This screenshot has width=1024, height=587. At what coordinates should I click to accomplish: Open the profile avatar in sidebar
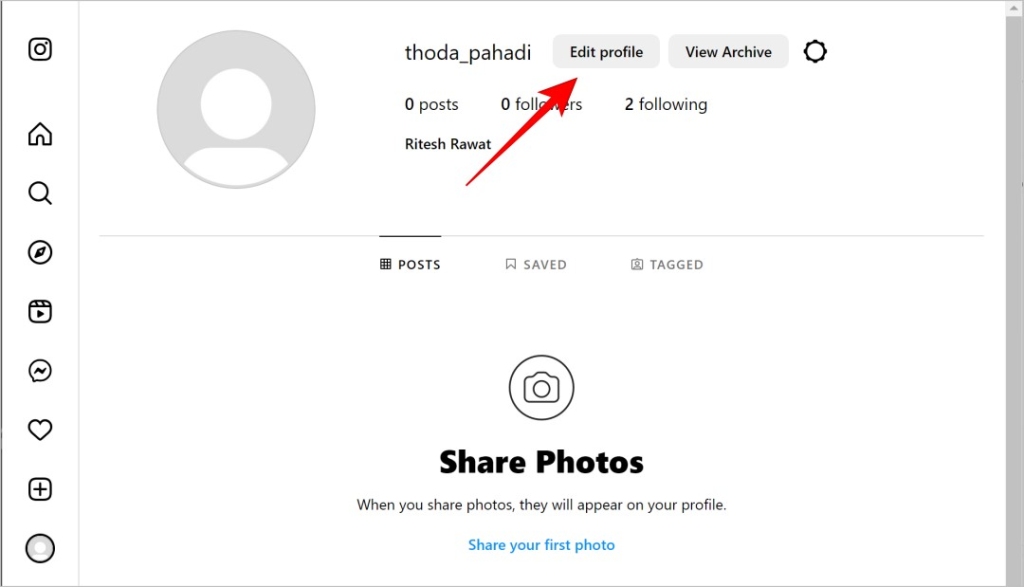pyautogui.click(x=40, y=548)
